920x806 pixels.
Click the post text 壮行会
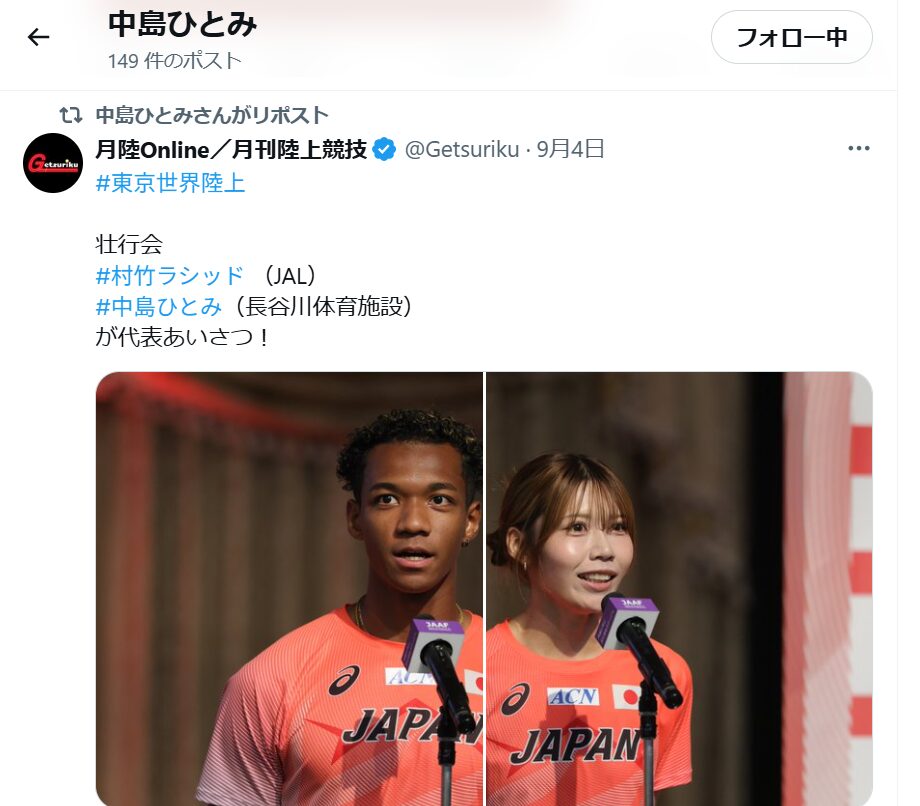[x=129, y=245]
